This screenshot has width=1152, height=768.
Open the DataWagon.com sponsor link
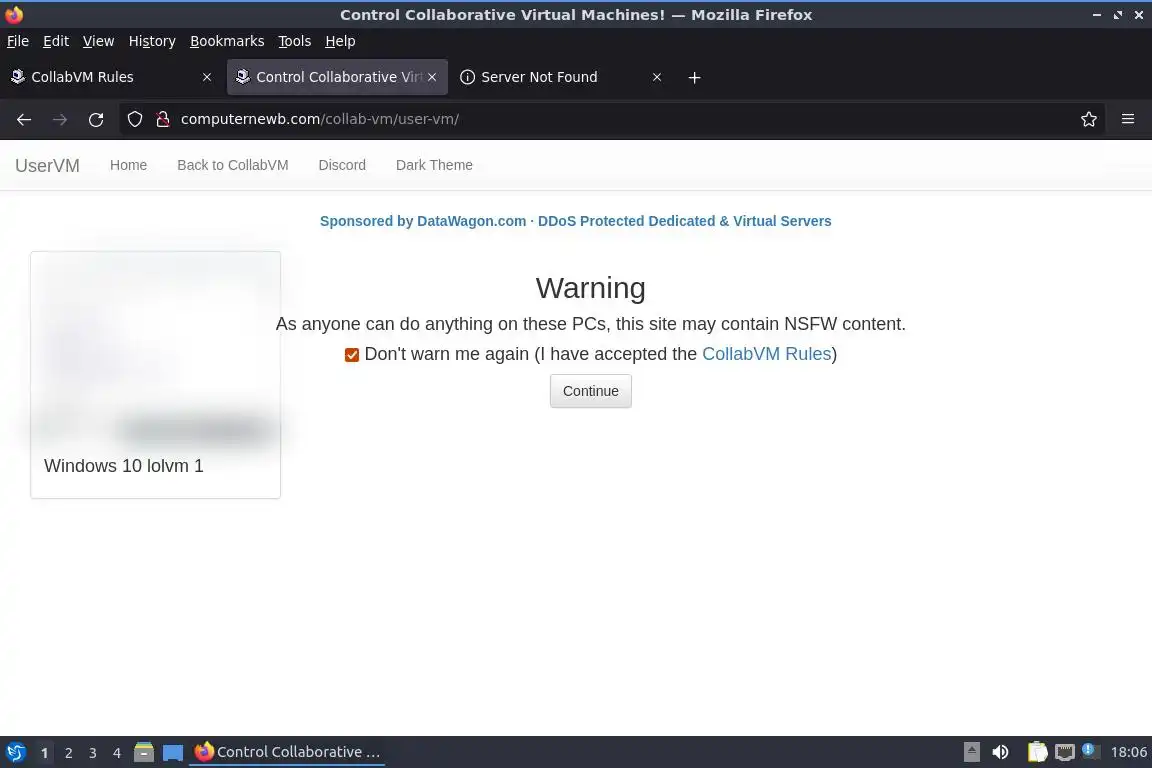(575, 221)
